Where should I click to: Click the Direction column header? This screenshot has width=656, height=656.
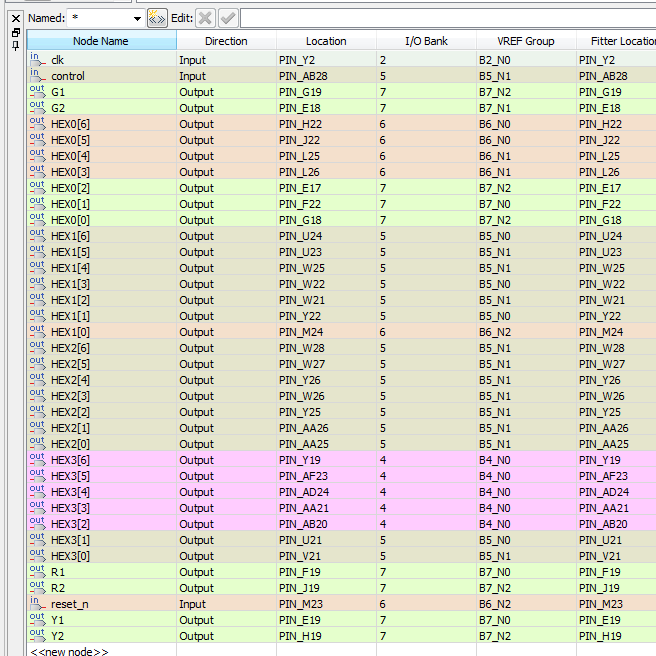[x=226, y=41]
